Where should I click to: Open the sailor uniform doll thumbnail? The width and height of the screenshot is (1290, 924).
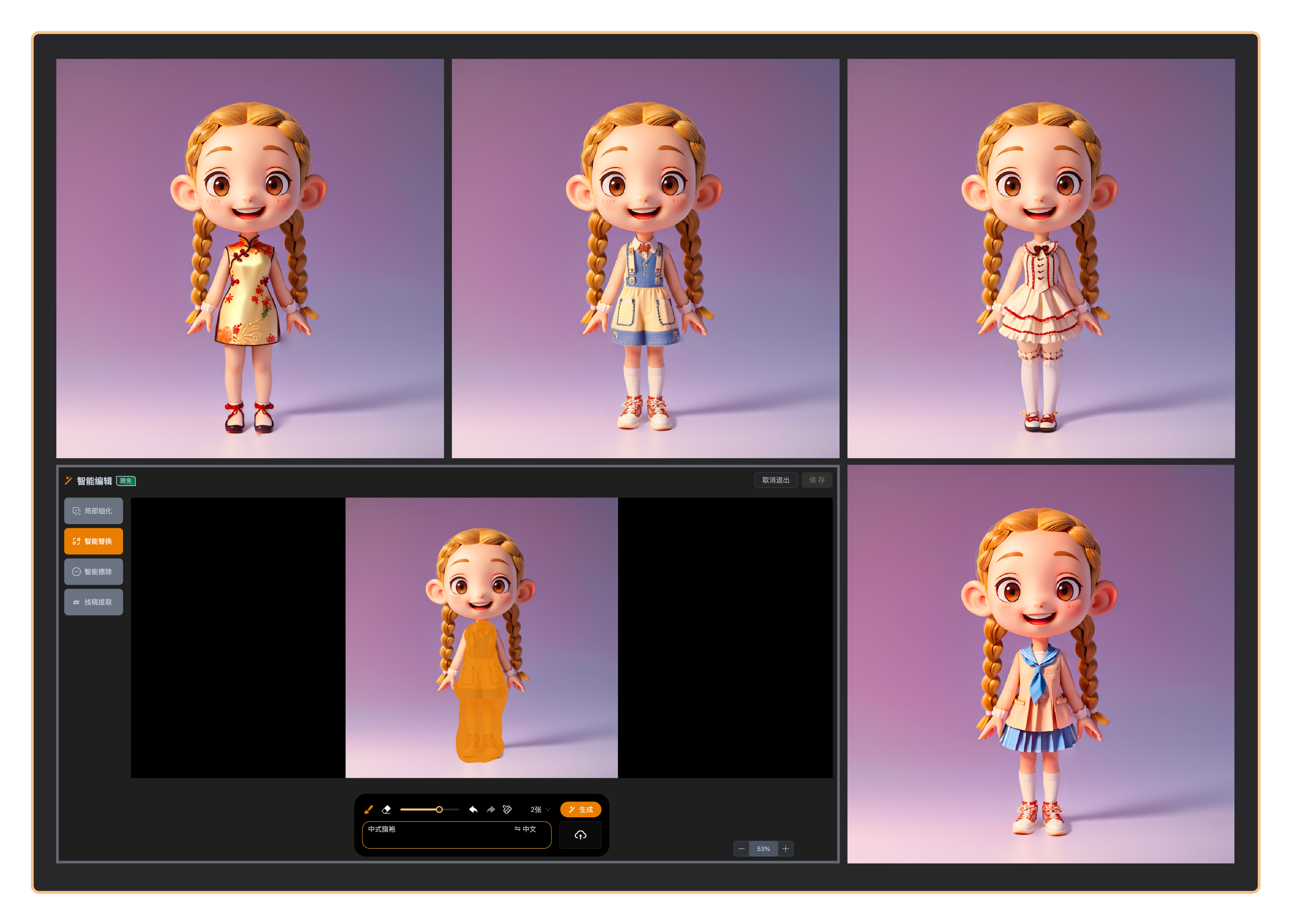tap(1040, 664)
